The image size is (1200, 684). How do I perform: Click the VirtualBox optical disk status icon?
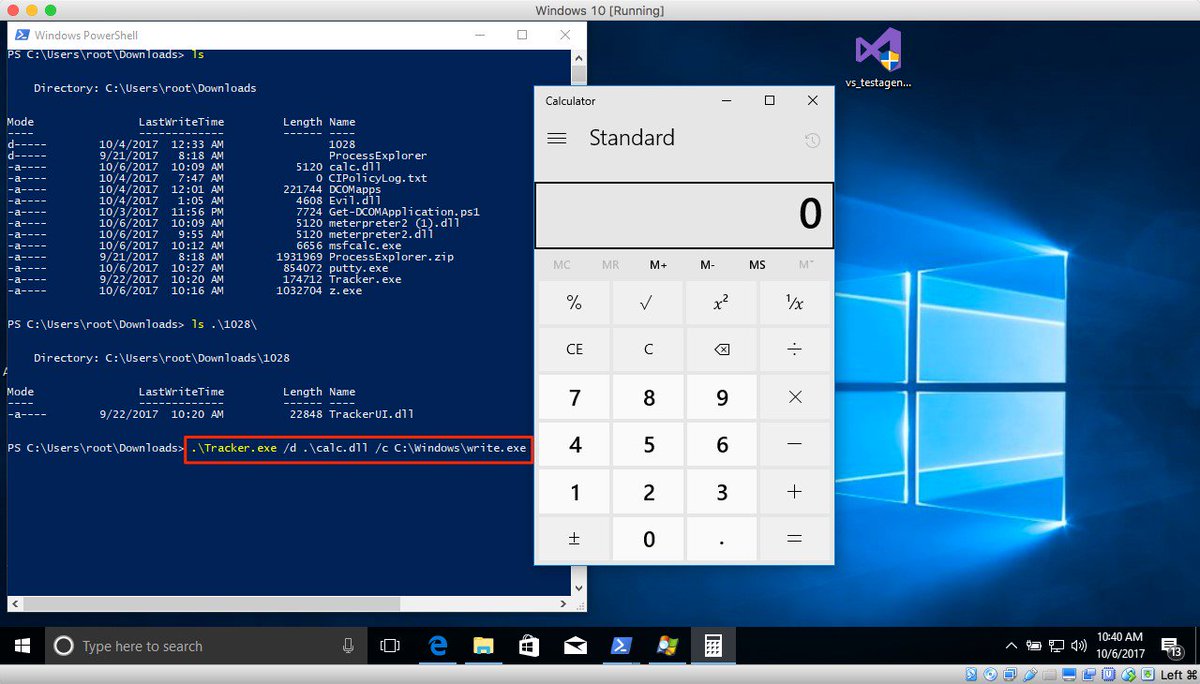[x=988, y=675]
